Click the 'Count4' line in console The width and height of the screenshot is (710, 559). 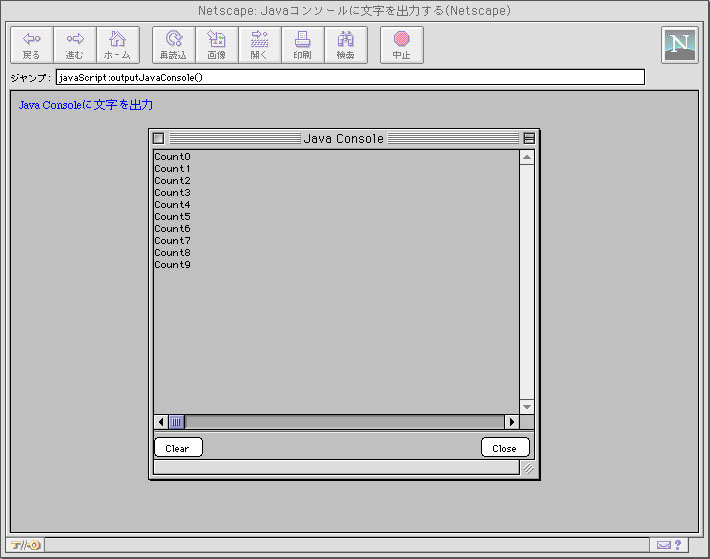(173, 205)
